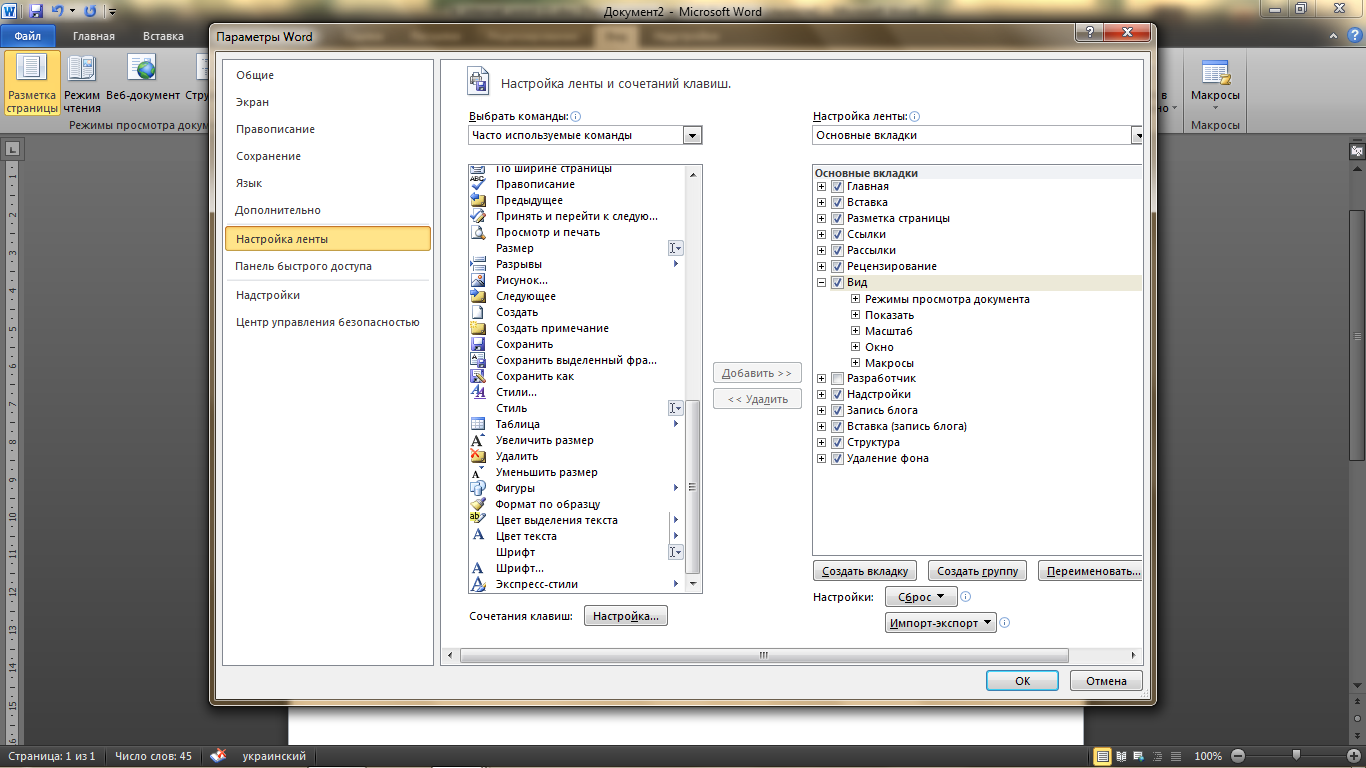Click the zoom in plus button

click(x=1354, y=756)
